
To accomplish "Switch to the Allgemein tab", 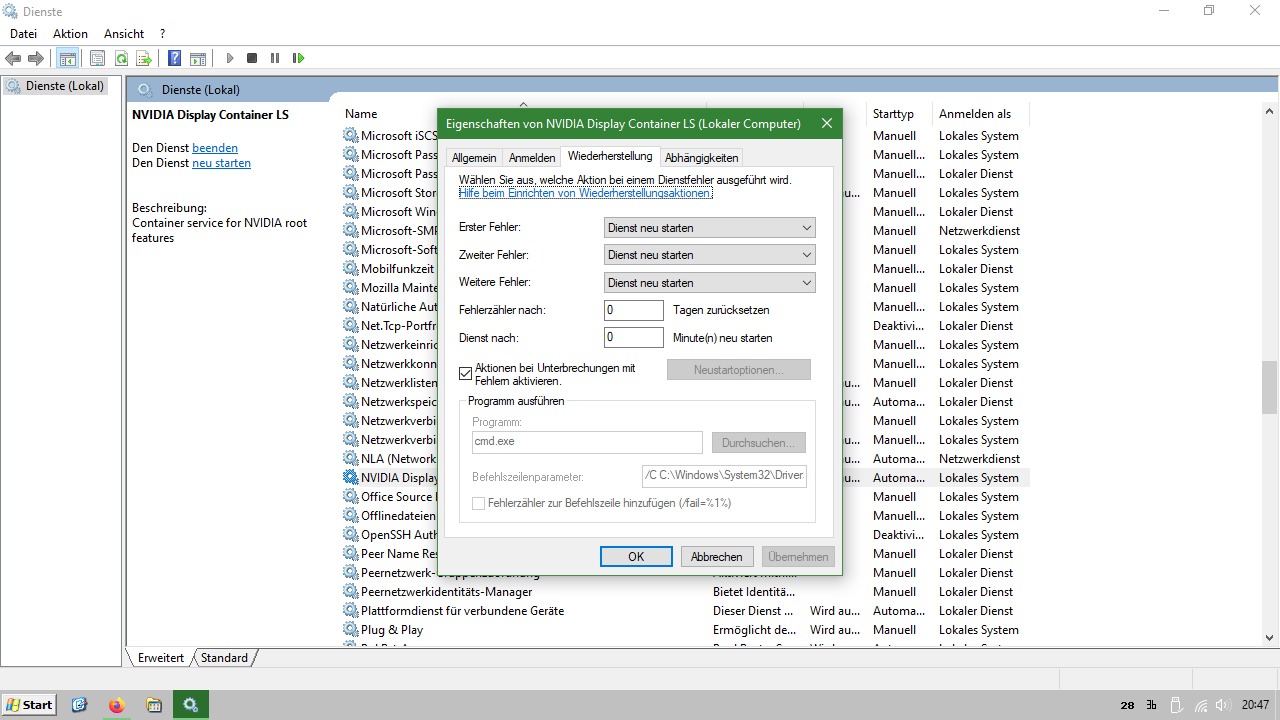I will [x=474, y=158].
